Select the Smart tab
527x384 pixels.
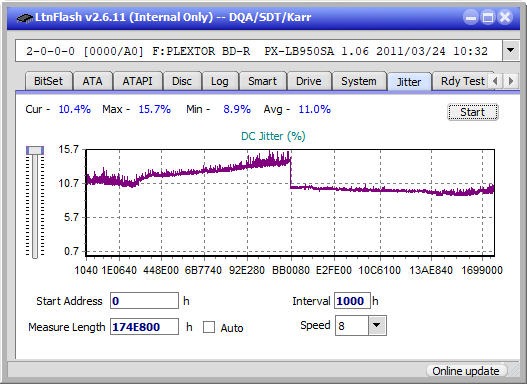pos(262,81)
